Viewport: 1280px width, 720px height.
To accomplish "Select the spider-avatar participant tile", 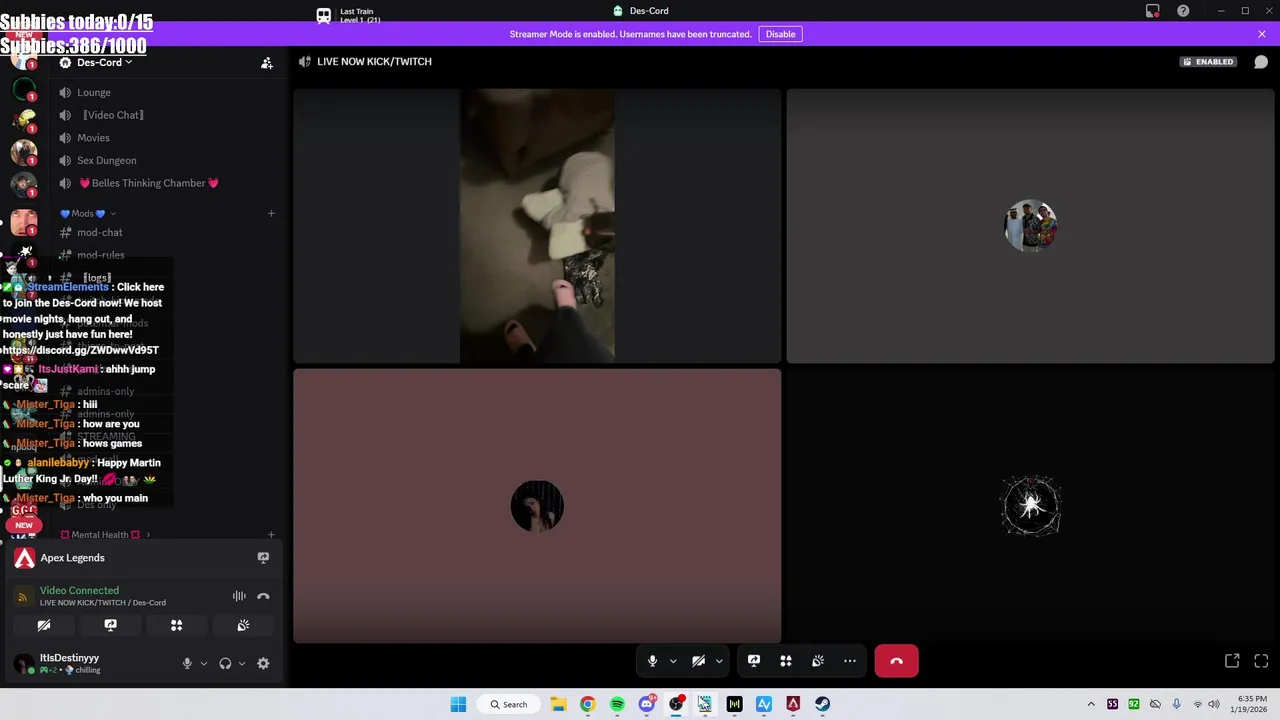I will coord(1030,506).
